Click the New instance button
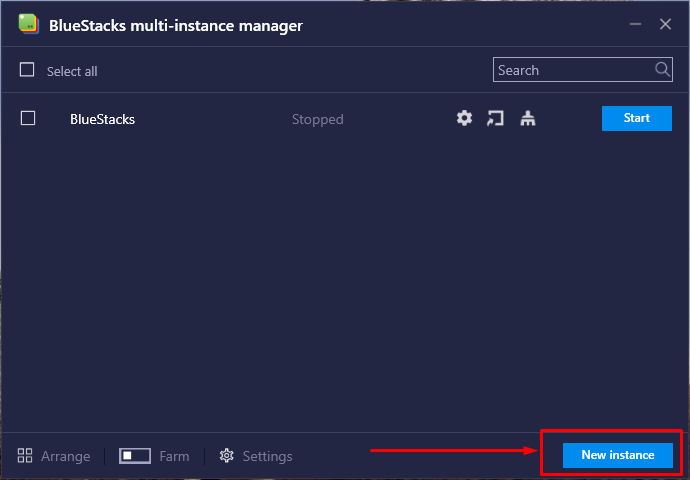This screenshot has width=690, height=480. pos(617,455)
